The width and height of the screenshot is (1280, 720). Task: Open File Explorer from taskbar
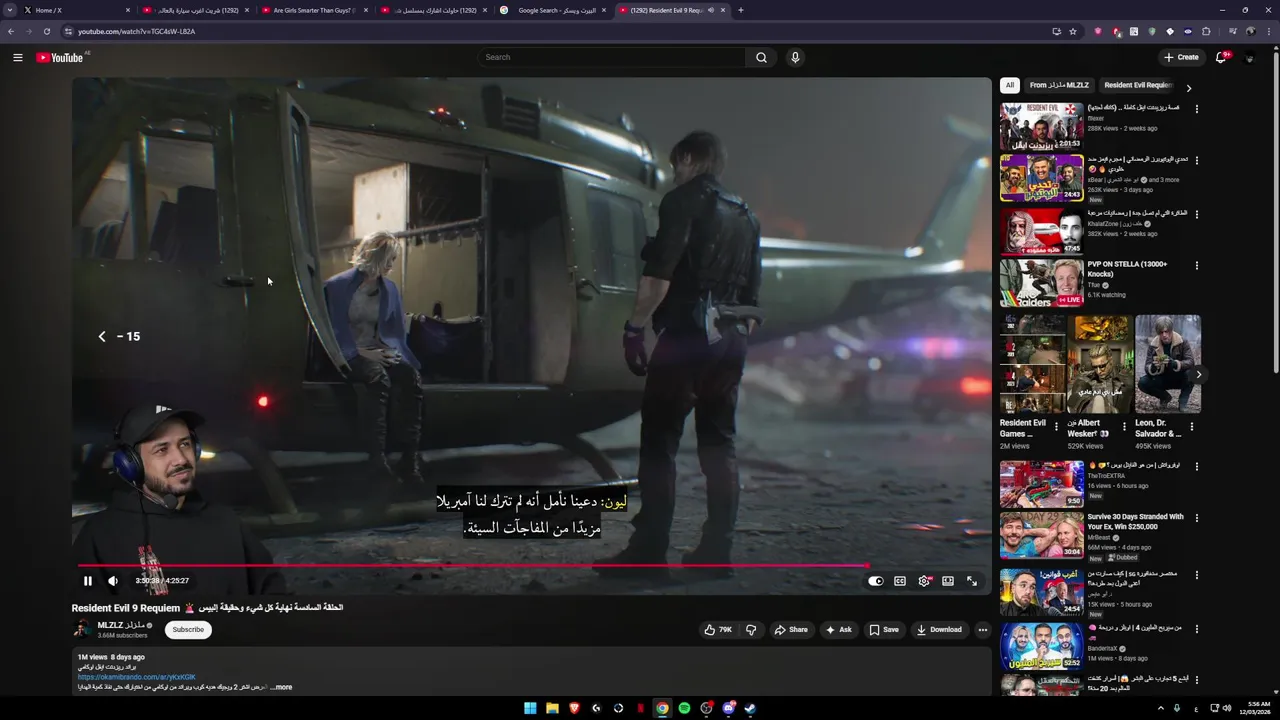[552, 708]
